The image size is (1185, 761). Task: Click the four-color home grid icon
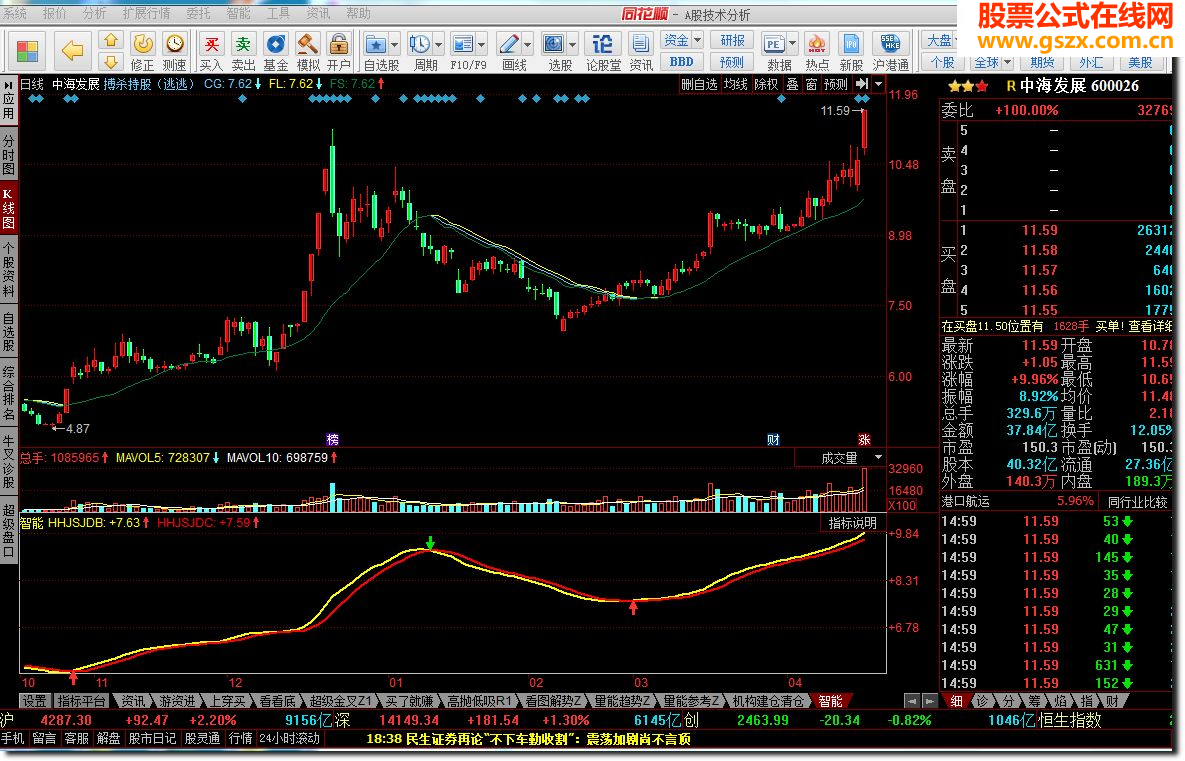tap(27, 51)
